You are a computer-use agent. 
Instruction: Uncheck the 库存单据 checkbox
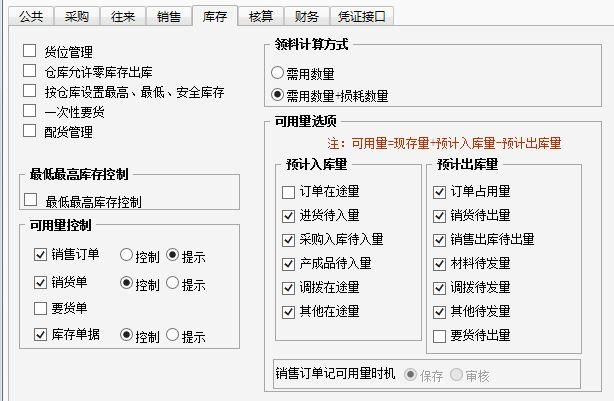40,334
